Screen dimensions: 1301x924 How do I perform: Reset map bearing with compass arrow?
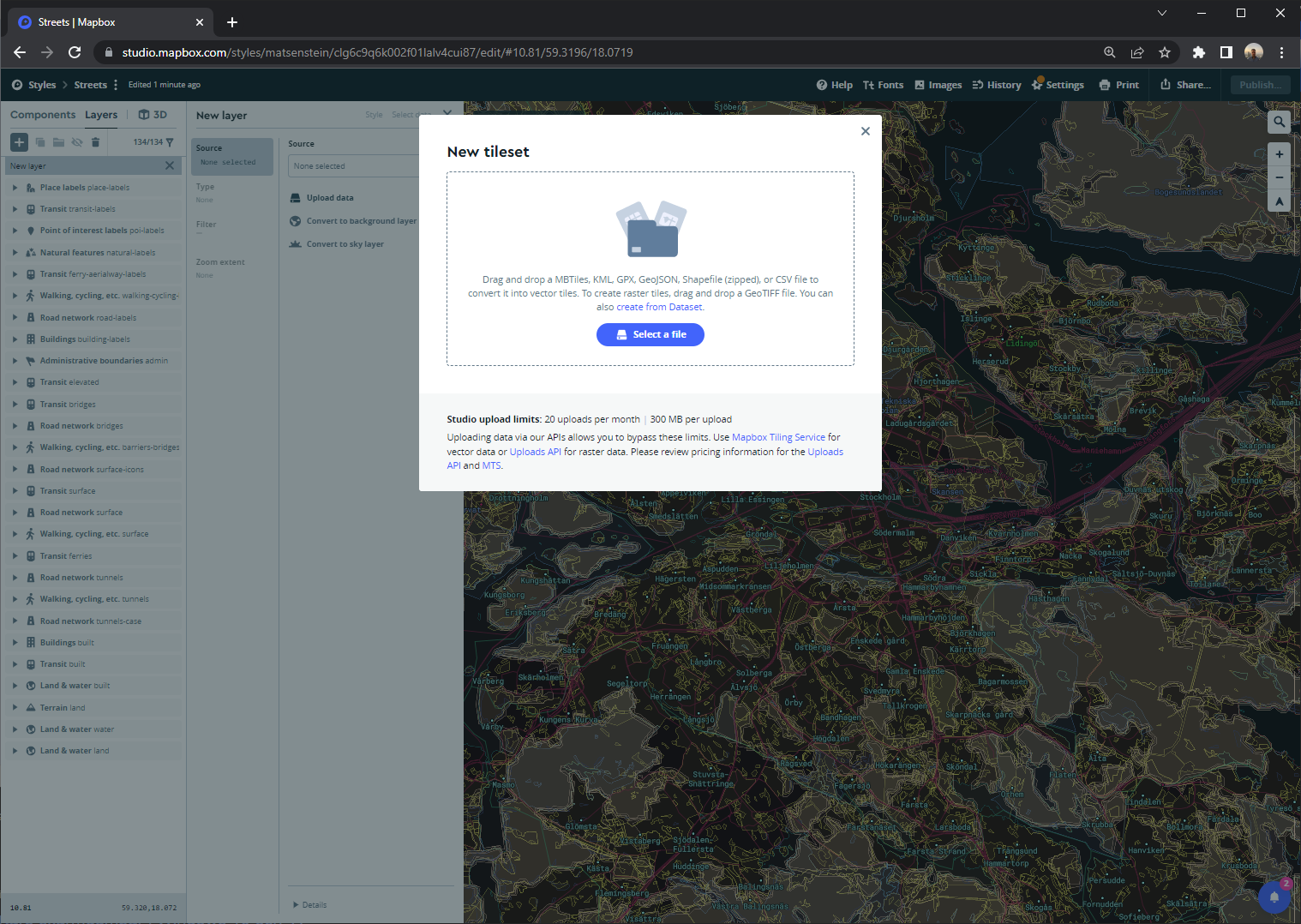(1279, 201)
